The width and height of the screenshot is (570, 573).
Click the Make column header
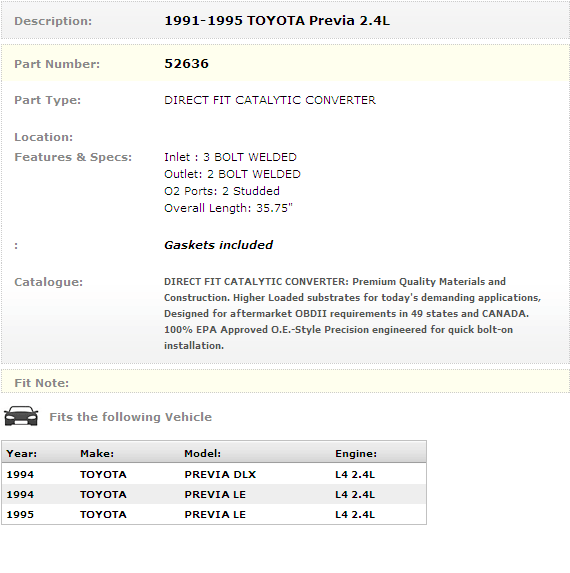(97, 454)
